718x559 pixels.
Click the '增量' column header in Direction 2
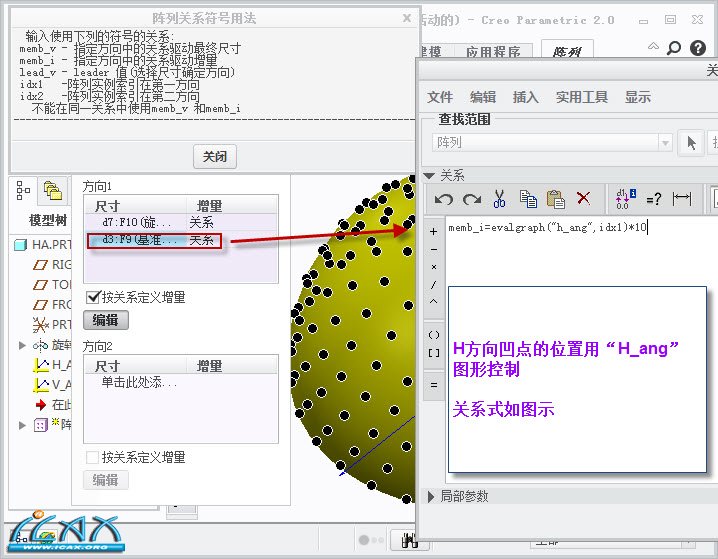[232, 366]
